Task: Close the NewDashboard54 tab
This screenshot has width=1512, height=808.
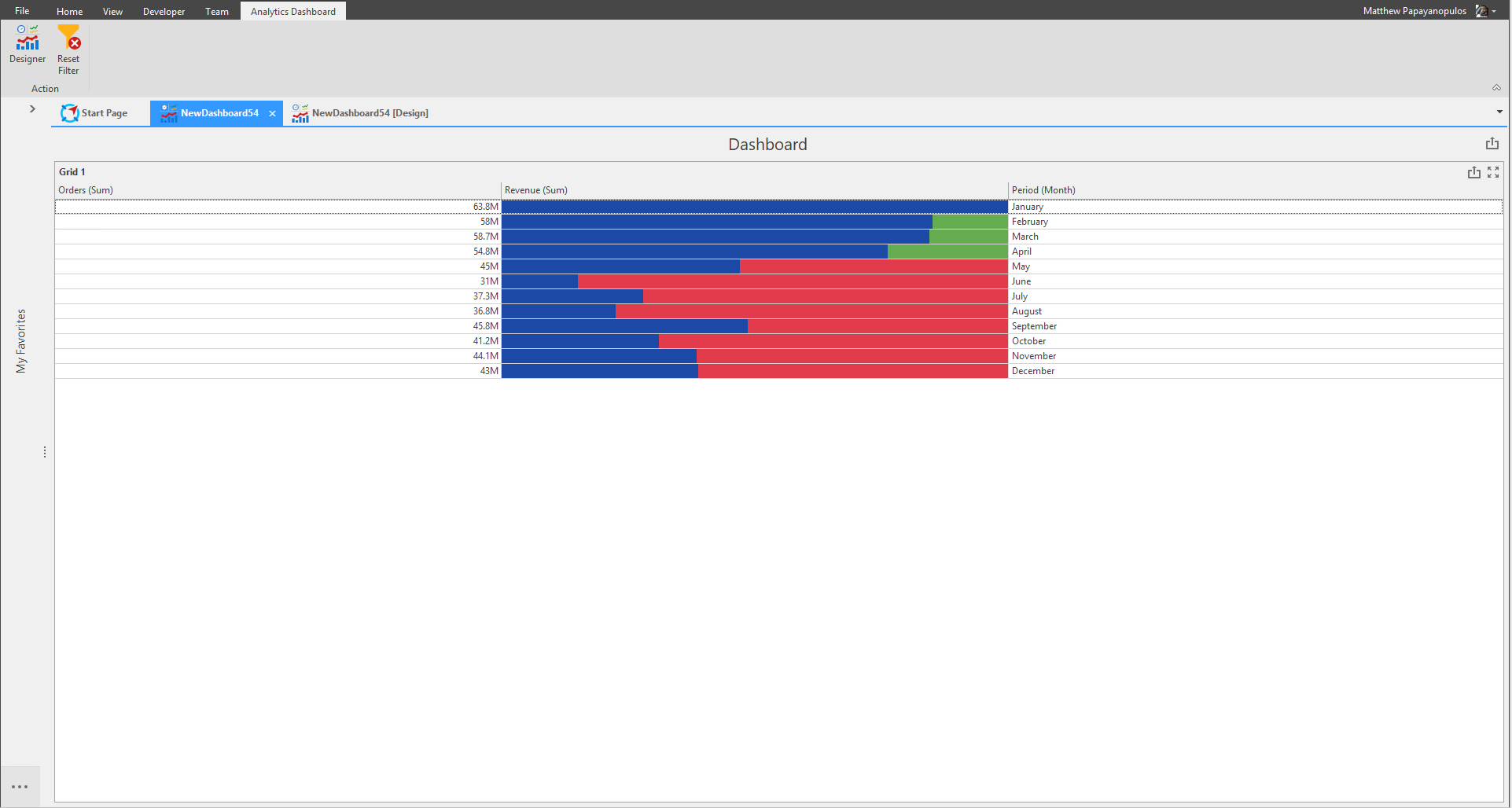Action: click(x=272, y=114)
